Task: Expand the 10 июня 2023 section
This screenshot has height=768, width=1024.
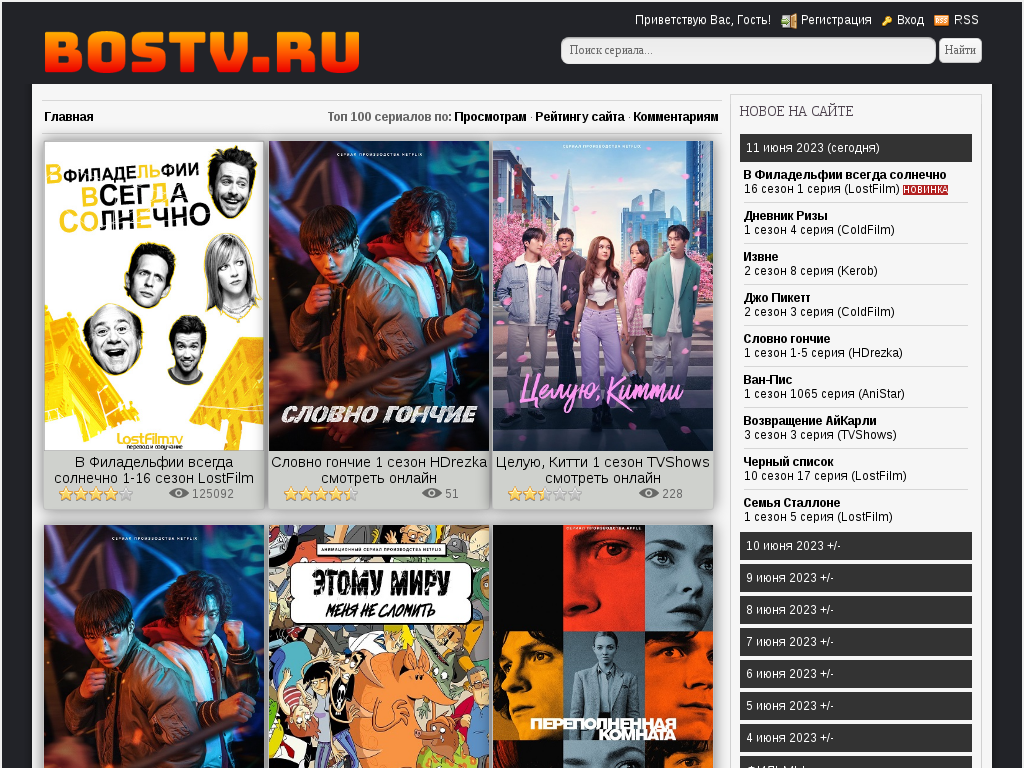Action: point(856,546)
